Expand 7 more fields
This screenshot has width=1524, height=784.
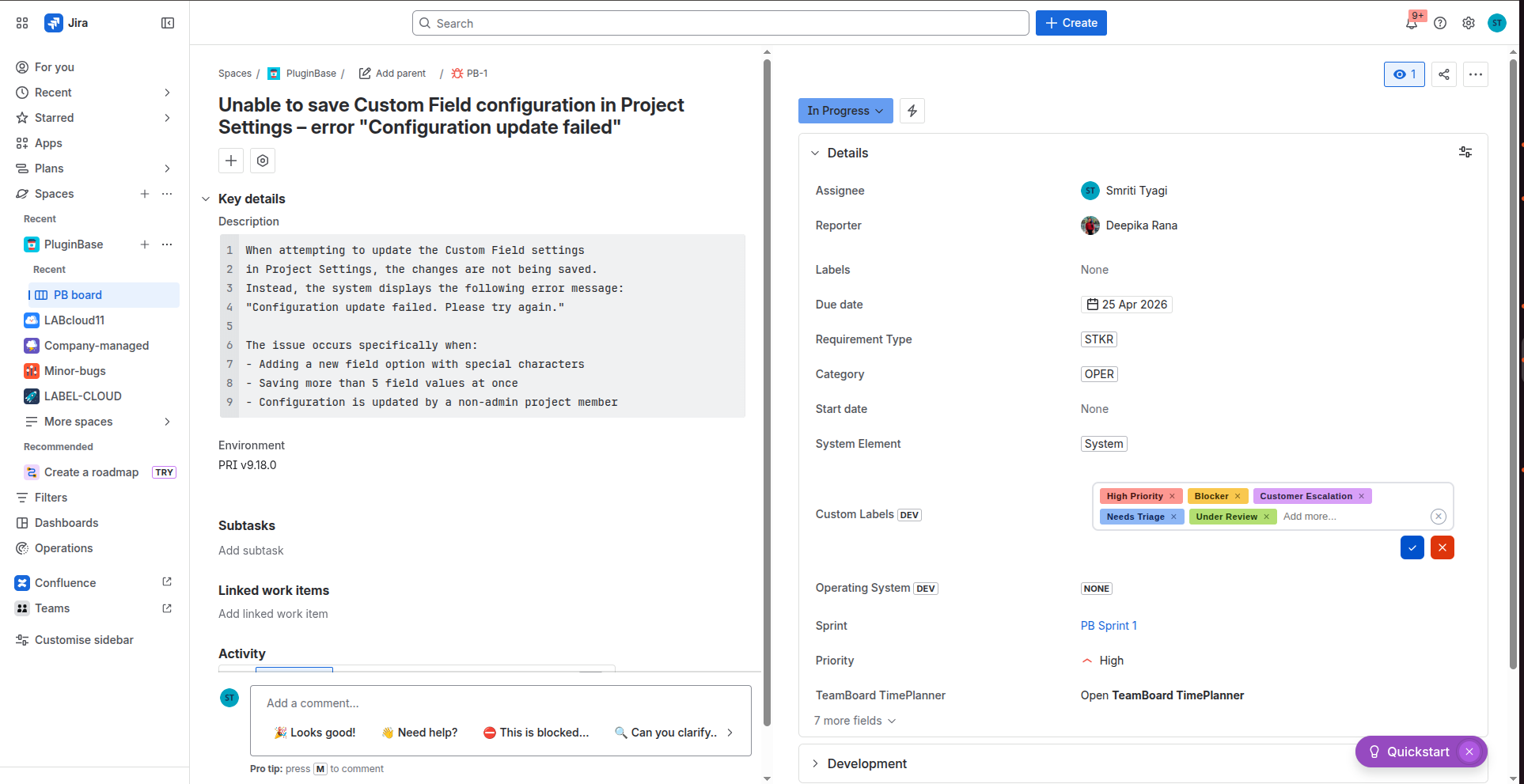(855, 721)
